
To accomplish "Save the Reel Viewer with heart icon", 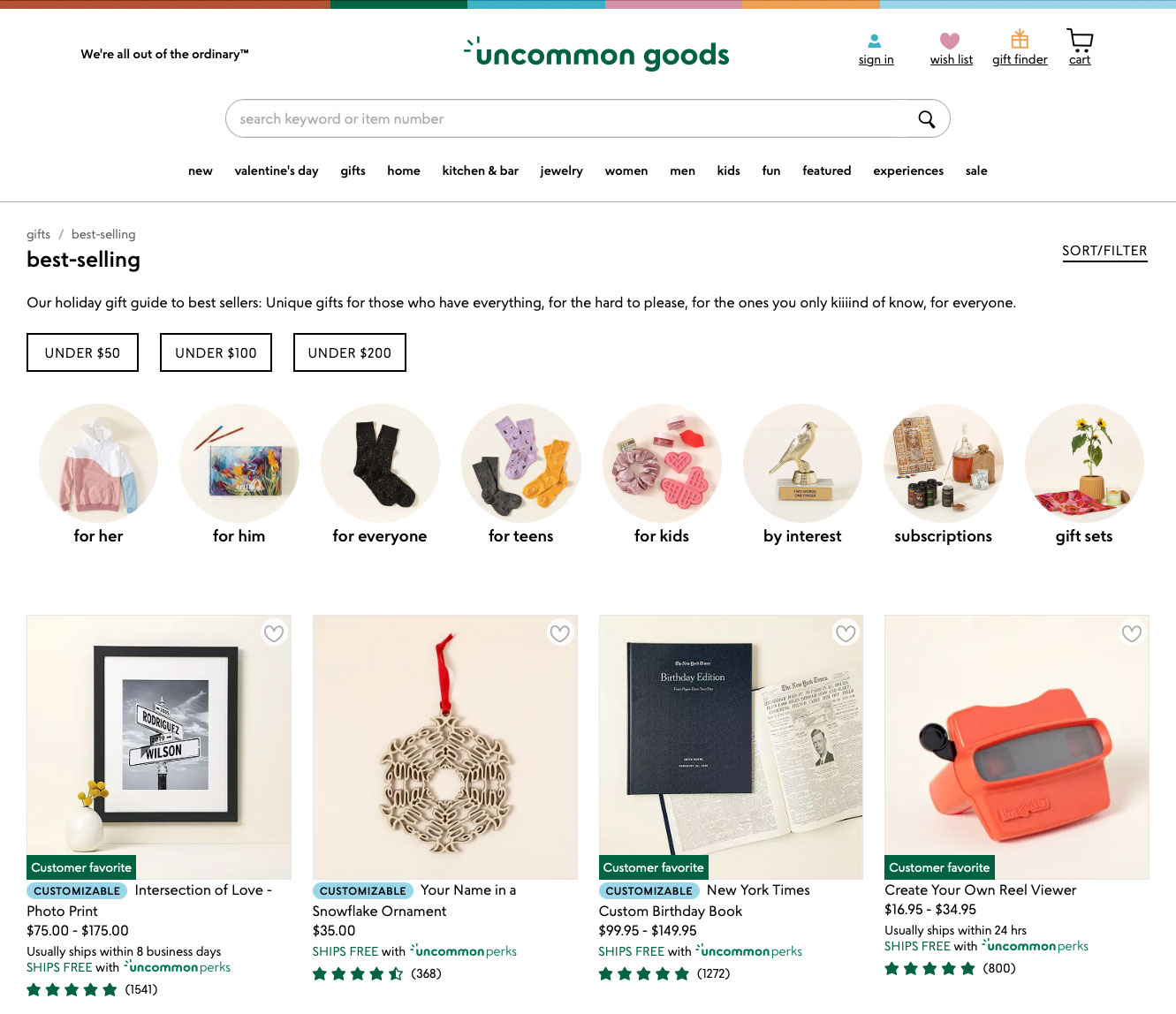I will [1131, 633].
